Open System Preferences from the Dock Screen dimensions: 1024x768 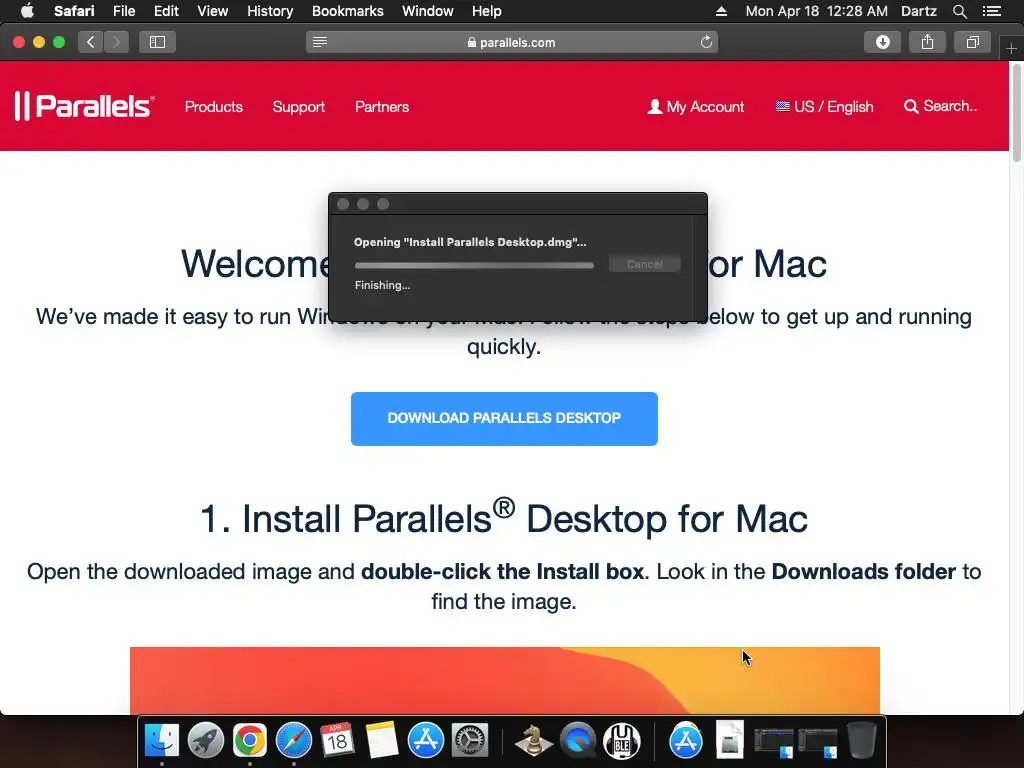point(470,741)
